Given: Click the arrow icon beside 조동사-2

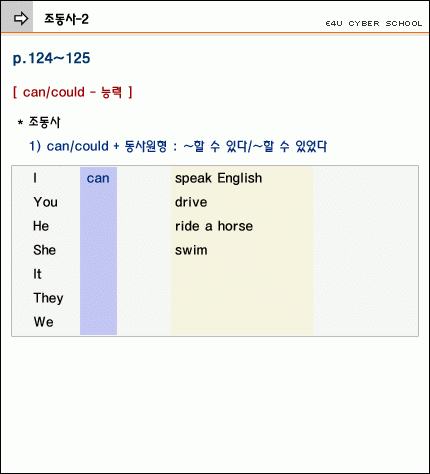Looking at the screenshot, I should [x=21, y=18].
